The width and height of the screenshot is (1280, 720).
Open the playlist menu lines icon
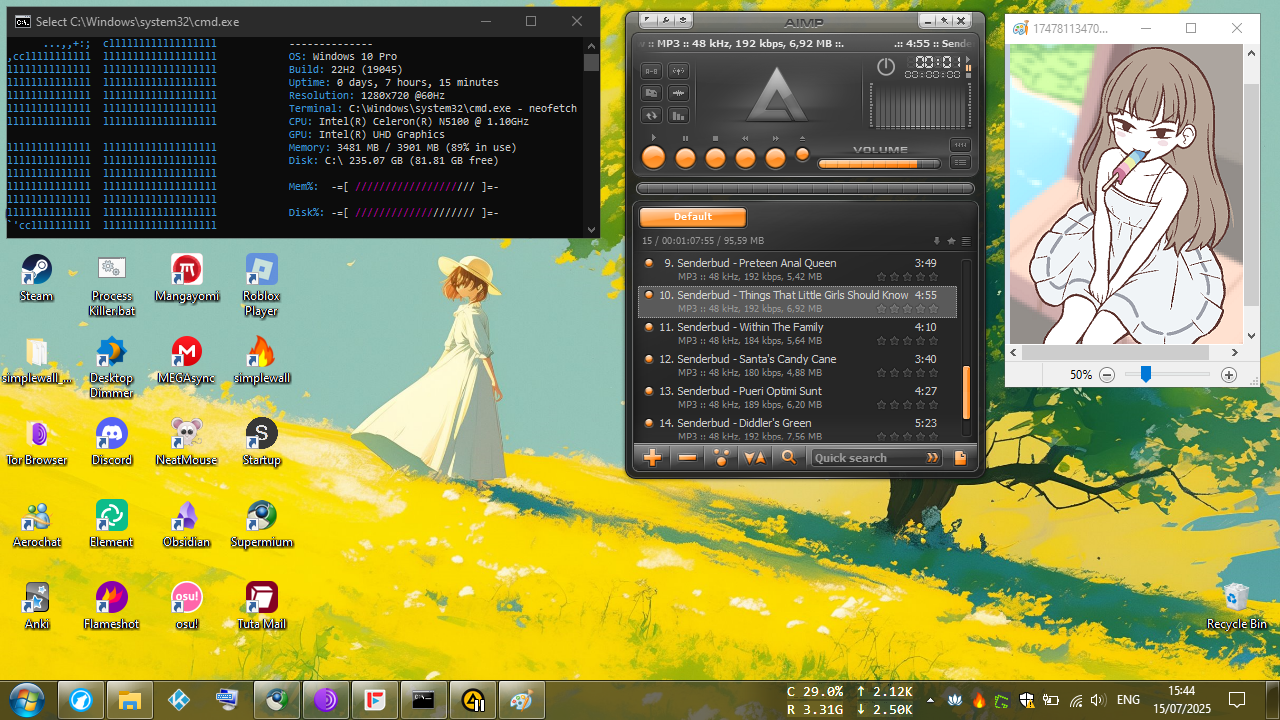click(965, 241)
